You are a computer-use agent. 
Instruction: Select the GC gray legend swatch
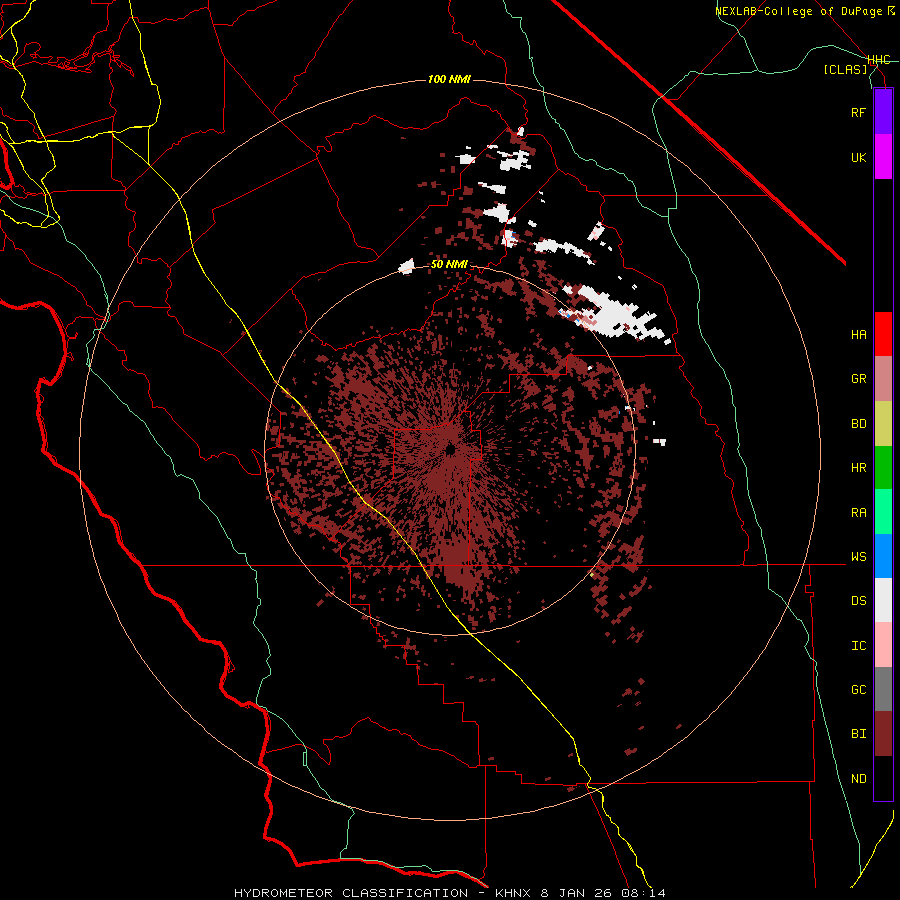coord(883,689)
